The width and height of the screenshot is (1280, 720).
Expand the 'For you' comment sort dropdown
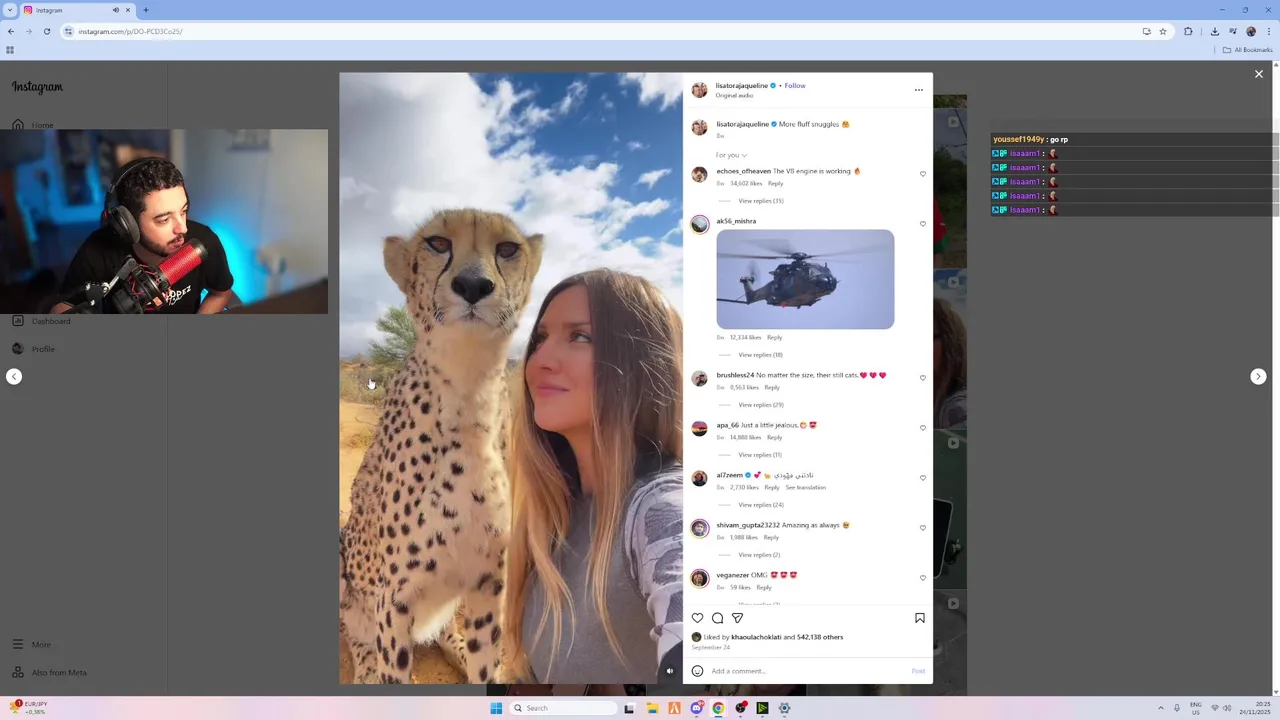[731, 155]
